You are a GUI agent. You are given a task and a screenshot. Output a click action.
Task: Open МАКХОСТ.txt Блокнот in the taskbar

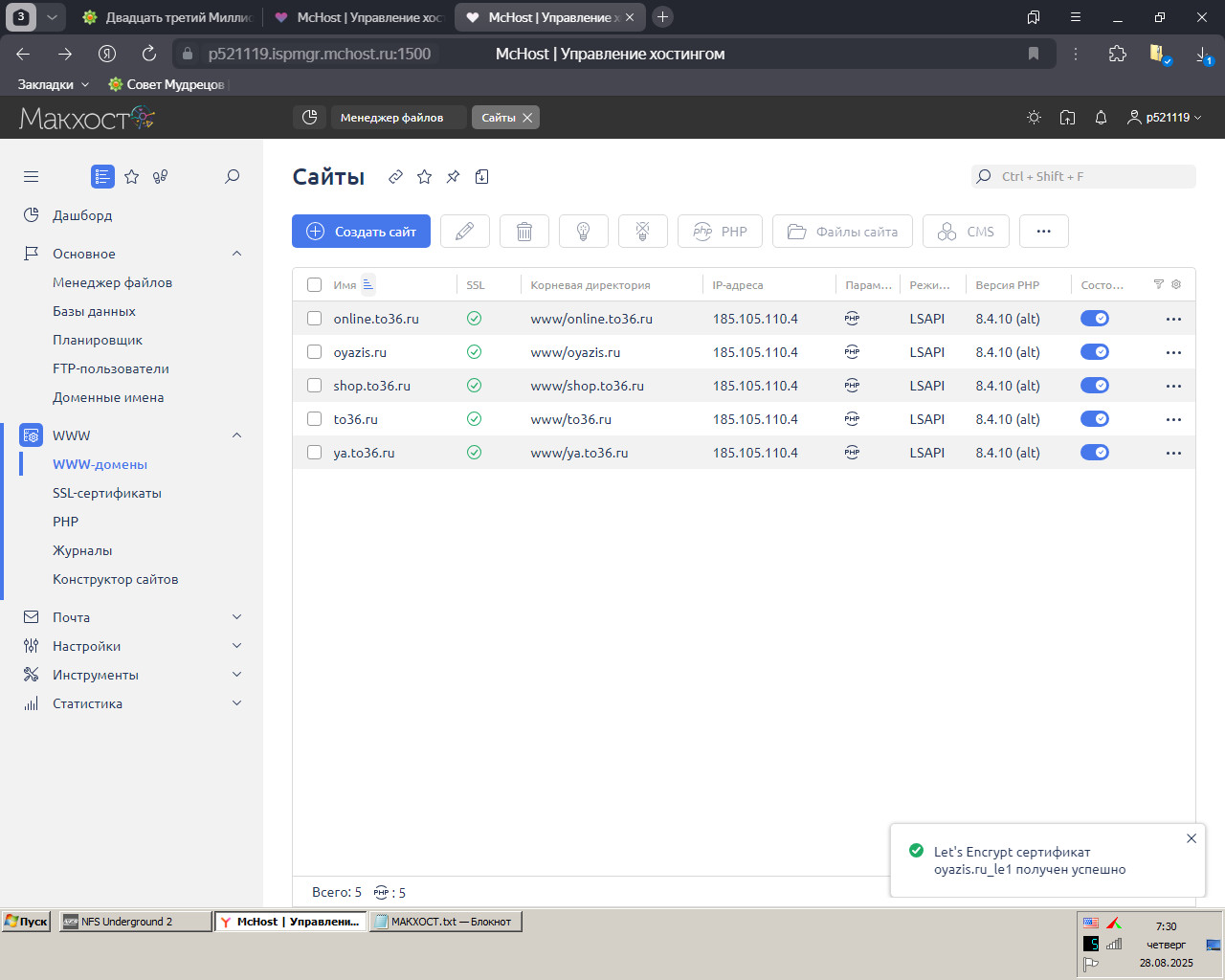point(445,922)
